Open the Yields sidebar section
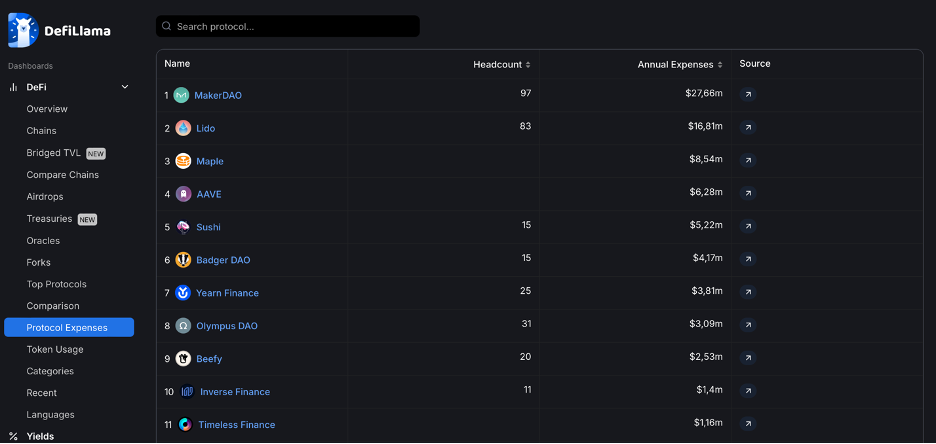 point(40,436)
